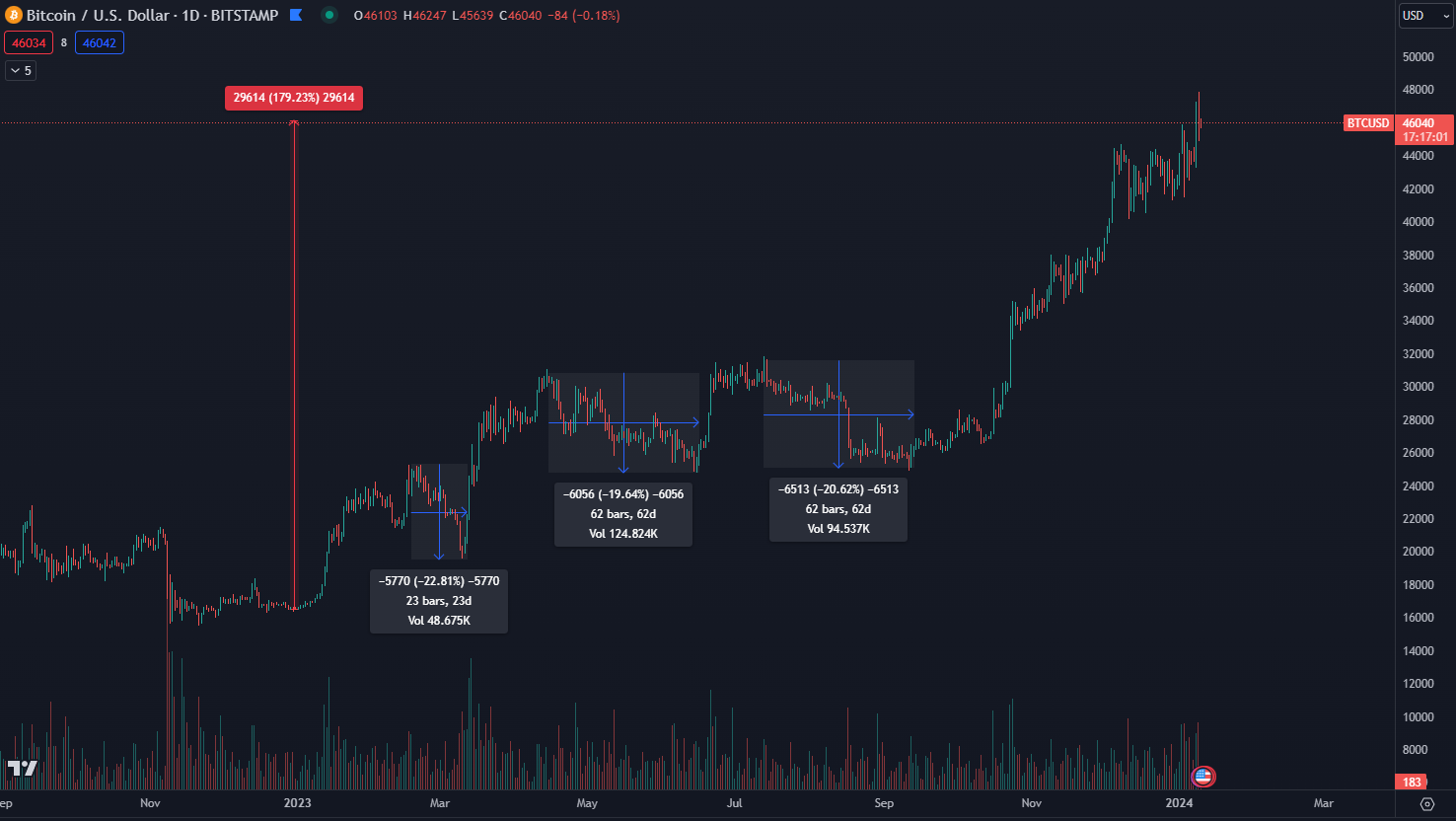1456x821 pixels.
Task: Click the BTCUSD label on price axis
Action: pyautogui.click(x=1368, y=123)
